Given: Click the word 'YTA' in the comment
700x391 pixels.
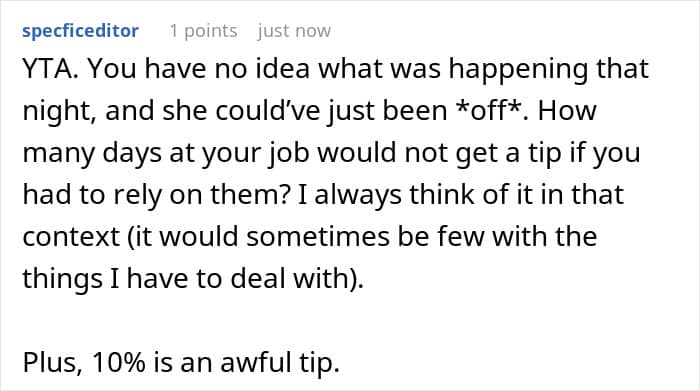Looking at the screenshot, I should pyautogui.click(x=50, y=69).
